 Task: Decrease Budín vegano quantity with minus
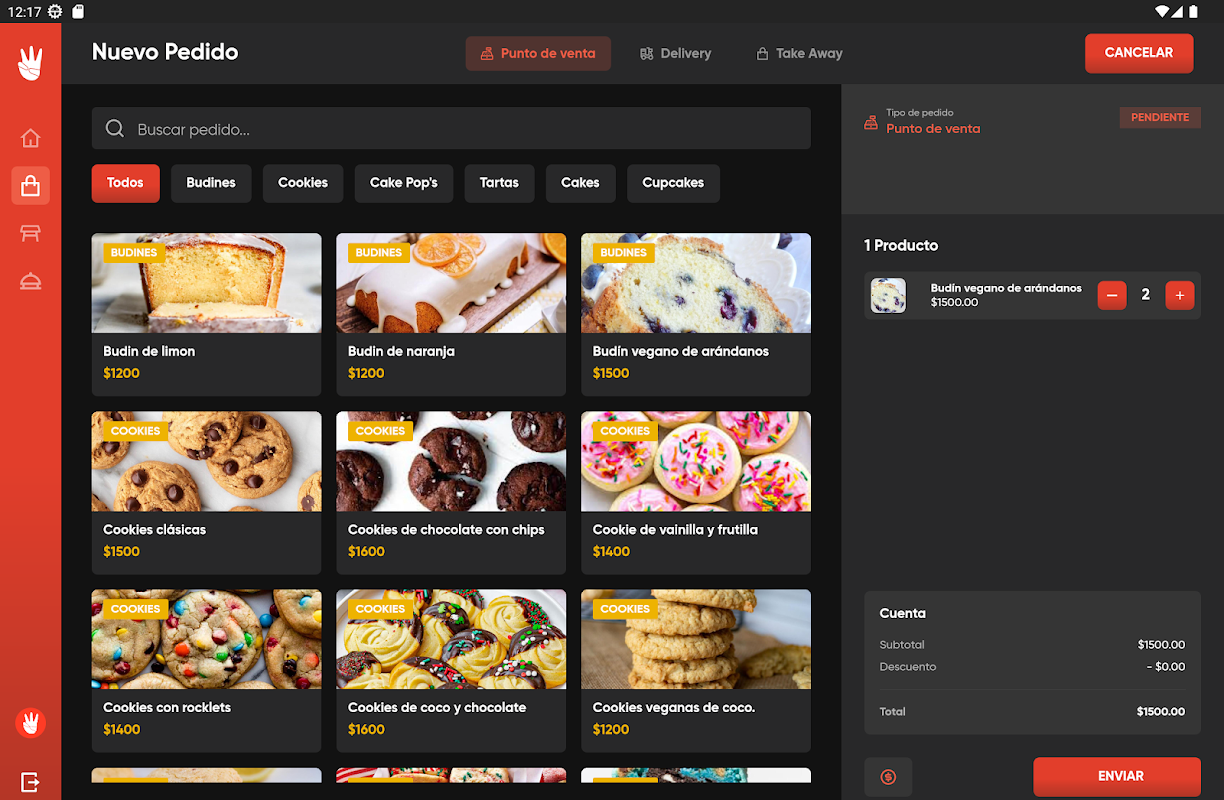[1112, 295]
